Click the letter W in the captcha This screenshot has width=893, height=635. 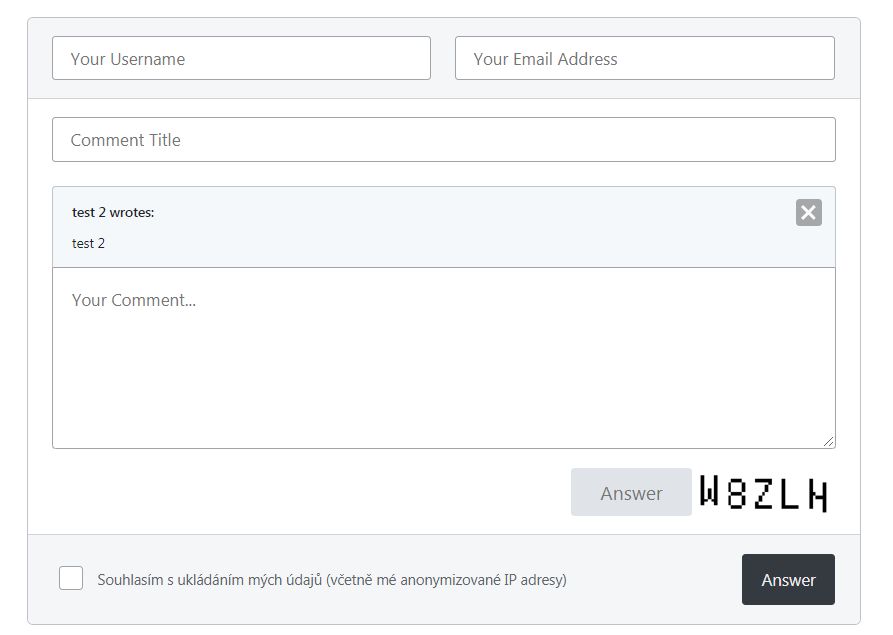tap(709, 492)
